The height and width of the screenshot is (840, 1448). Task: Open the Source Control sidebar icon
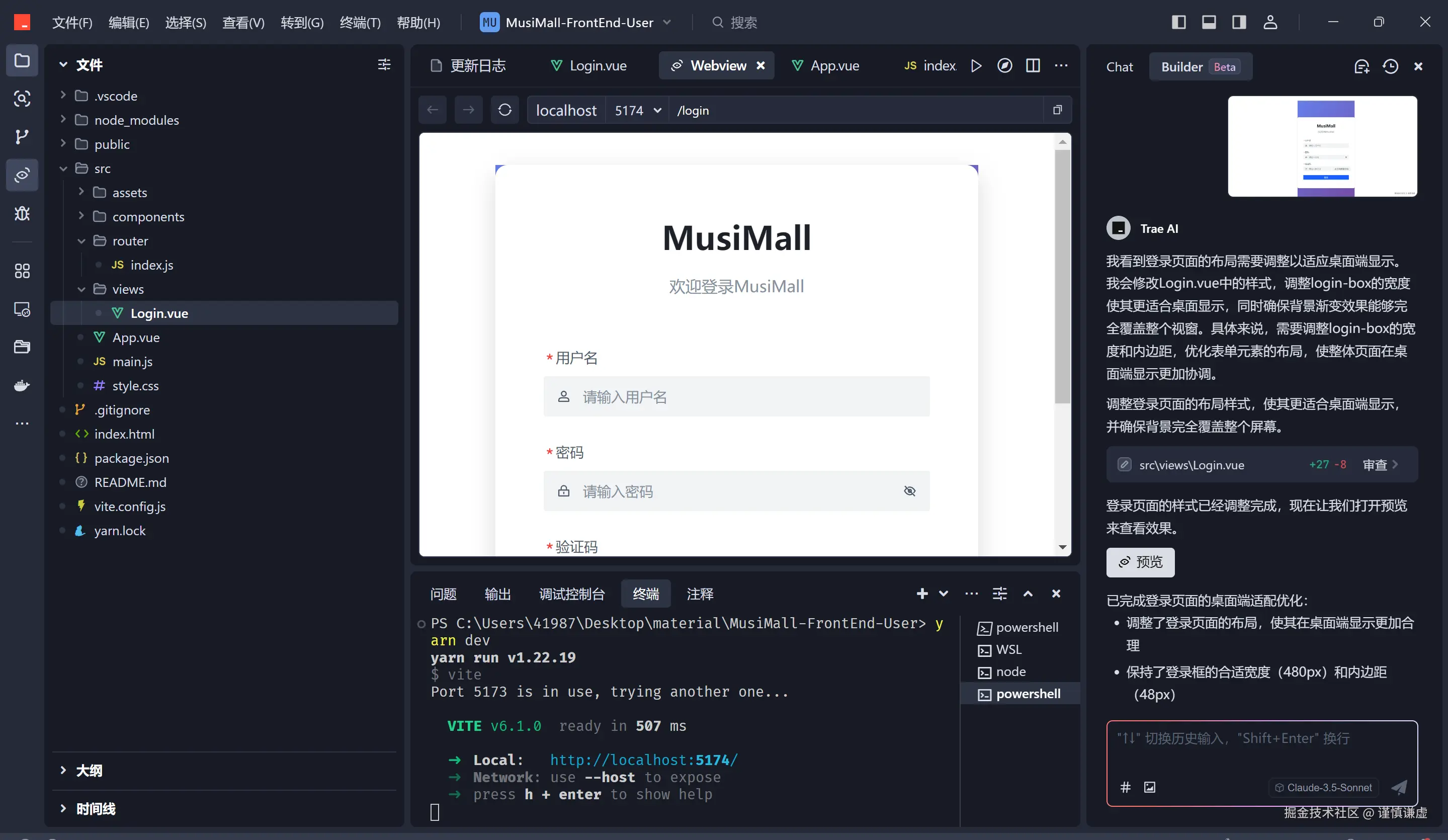pyautogui.click(x=22, y=137)
